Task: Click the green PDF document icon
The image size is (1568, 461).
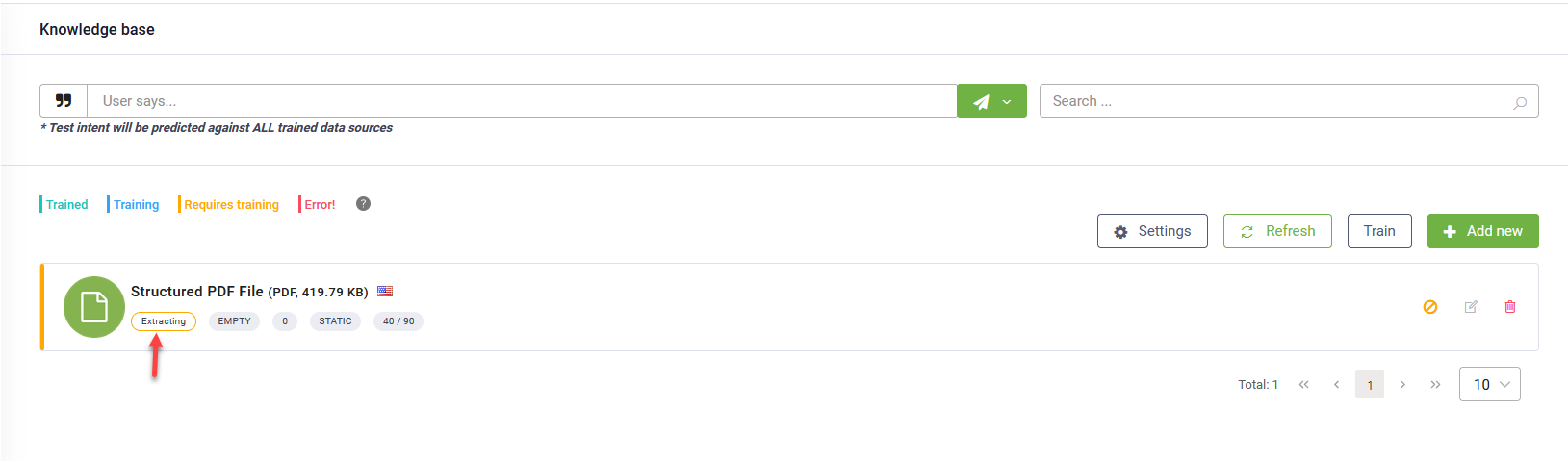Action: tap(94, 307)
